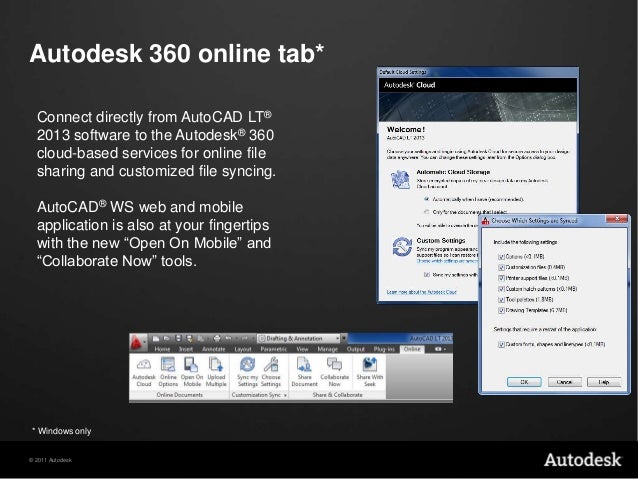Image resolution: width=638 pixels, height=479 pixels.
Task: Toggle Custom hatch patterns checkbox
Action: tap(501, 289)
